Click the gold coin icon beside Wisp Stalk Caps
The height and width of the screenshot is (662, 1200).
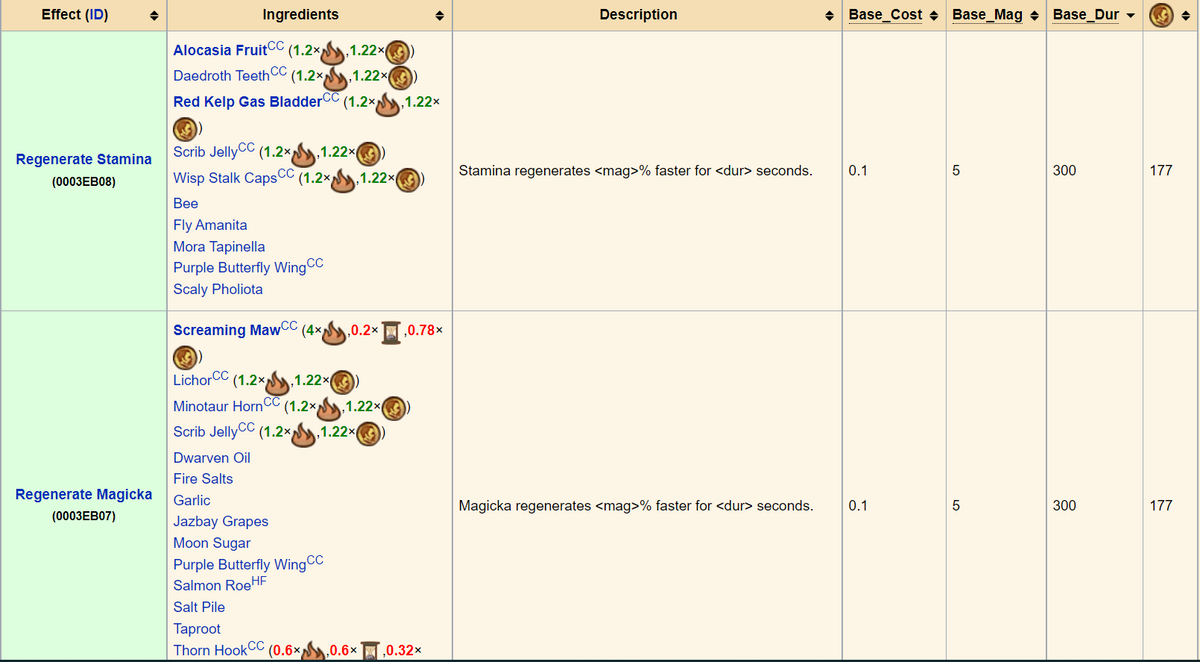click(x=410, y=180)
